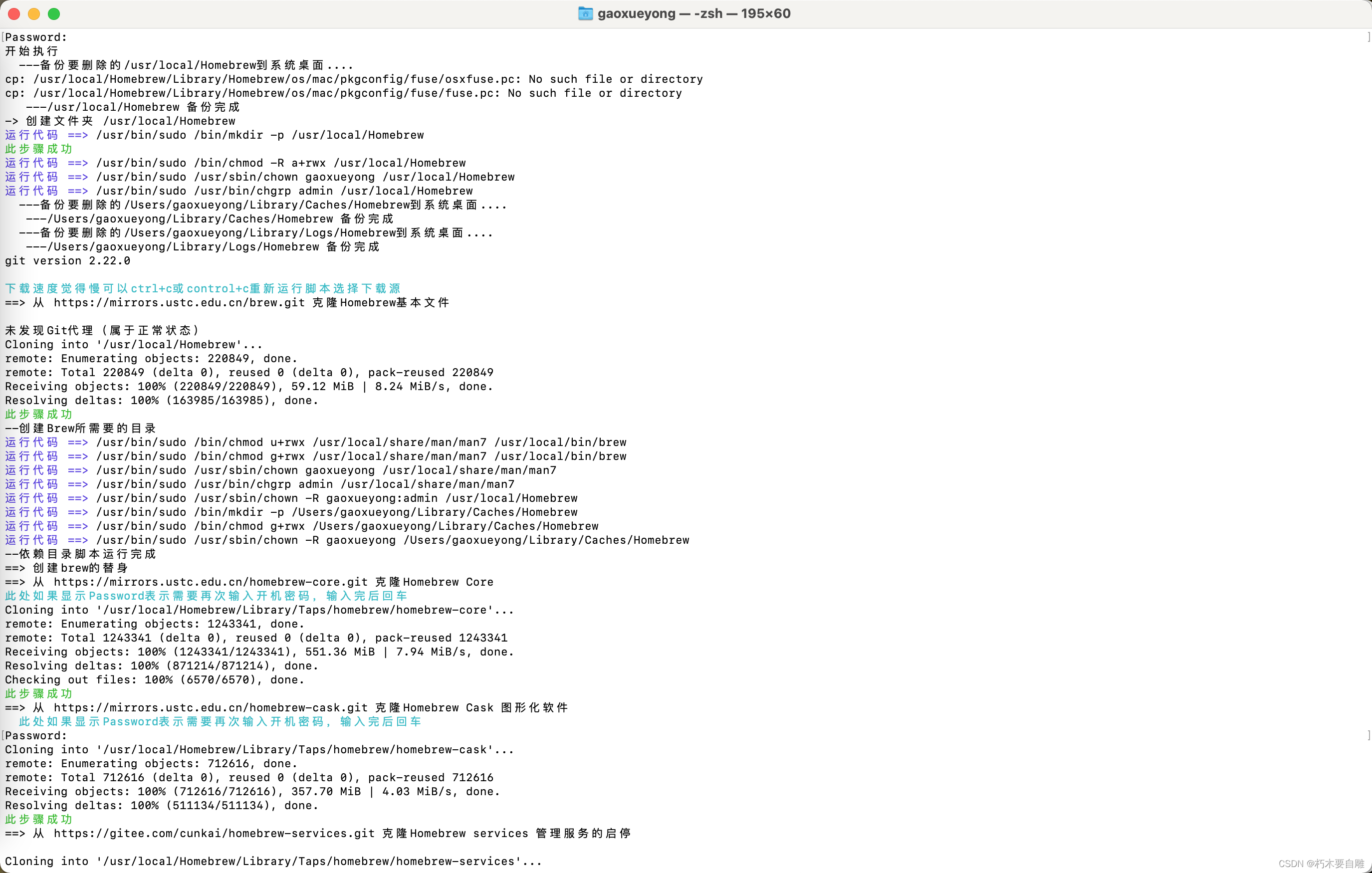
Task: Click 'remote: Total 1243341' line
Action: [x=256, y=638]
